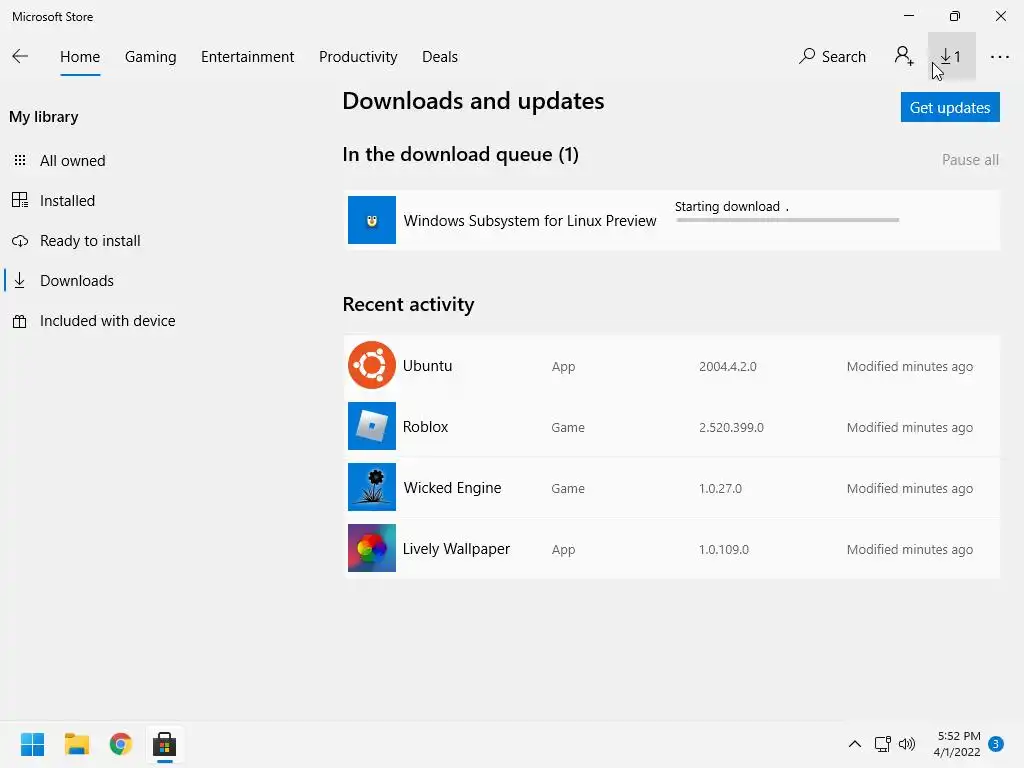Click the Starting download status text
Image resolution: width=1024 pixels, height=768 pixels.
[x=727, y=206]
